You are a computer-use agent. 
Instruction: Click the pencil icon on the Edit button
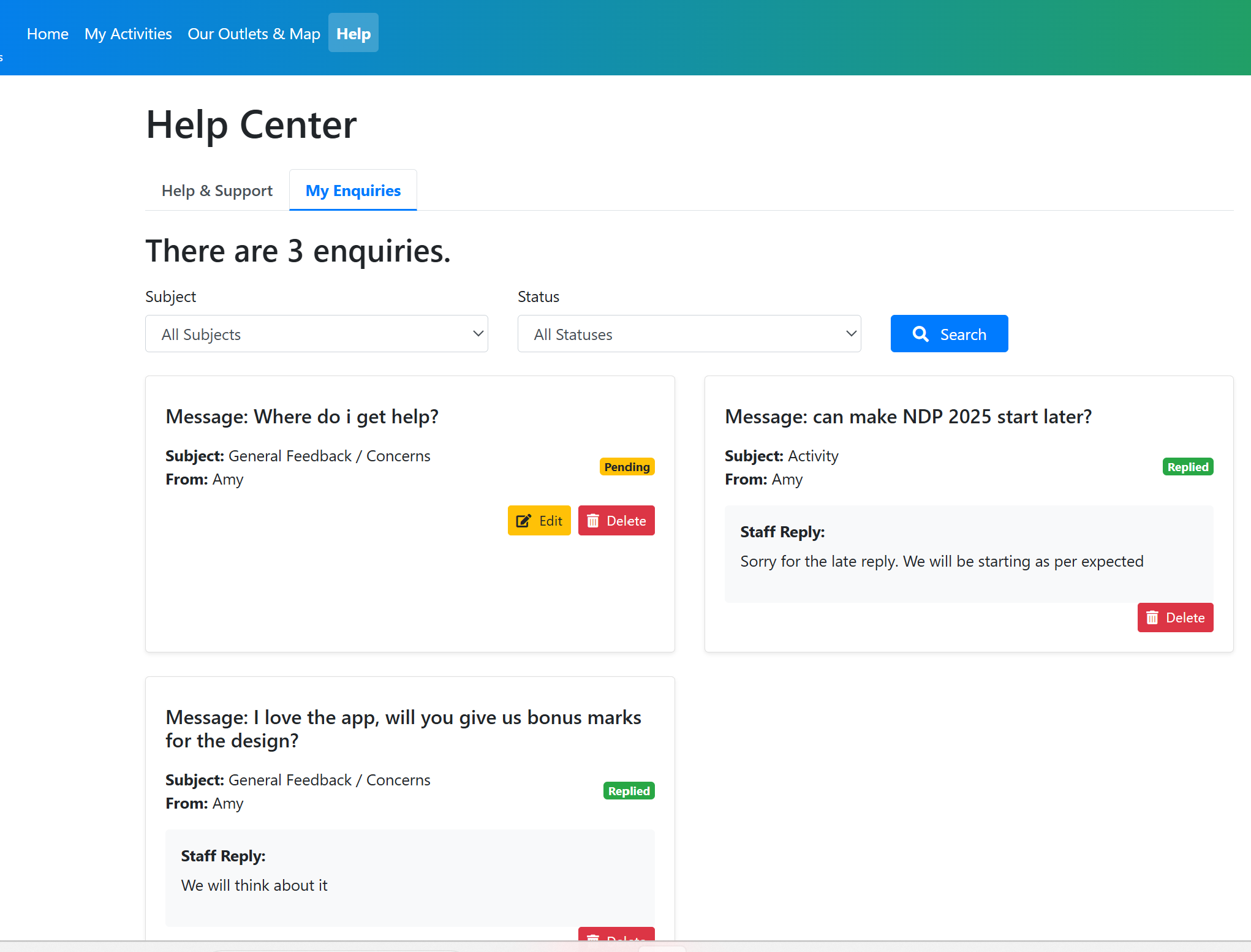[523, 521]
